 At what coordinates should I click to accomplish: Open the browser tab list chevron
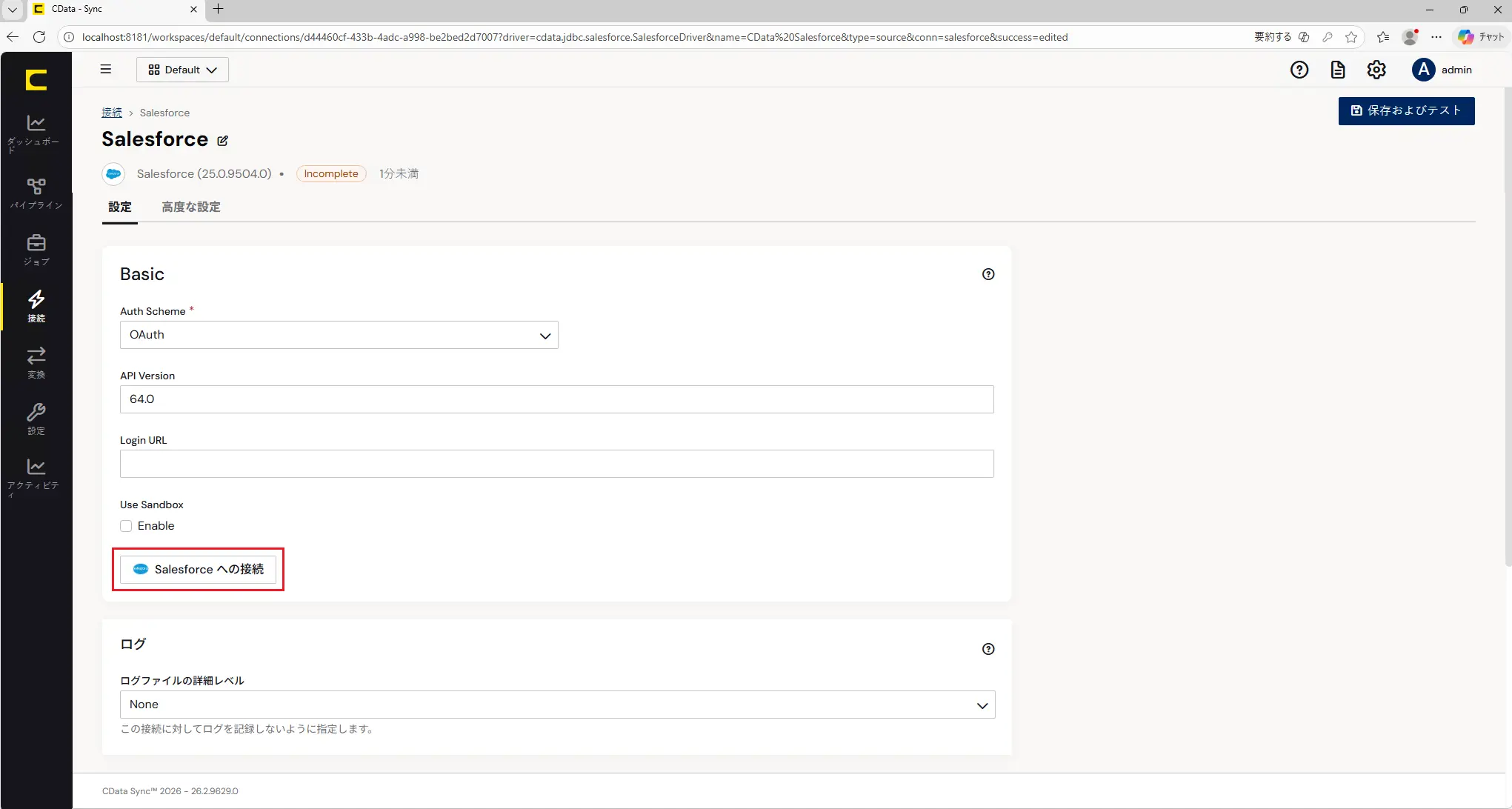point(13,10)
